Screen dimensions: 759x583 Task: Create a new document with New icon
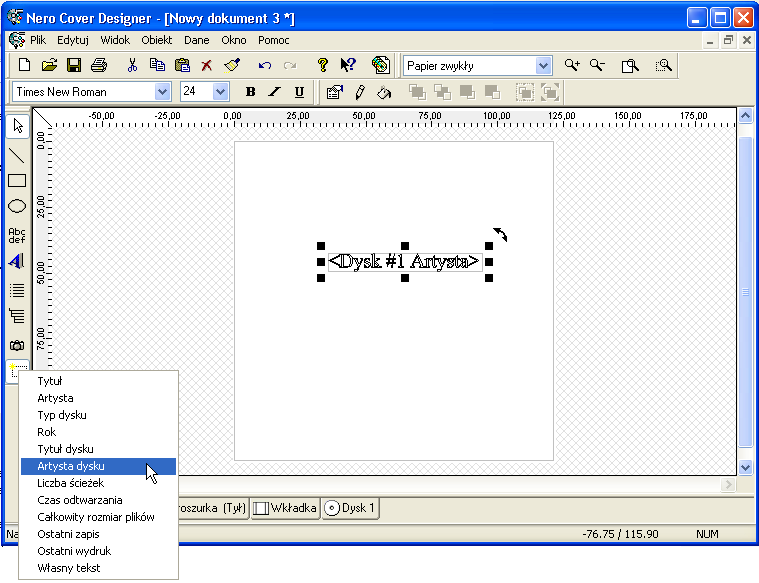coord(24,65)
